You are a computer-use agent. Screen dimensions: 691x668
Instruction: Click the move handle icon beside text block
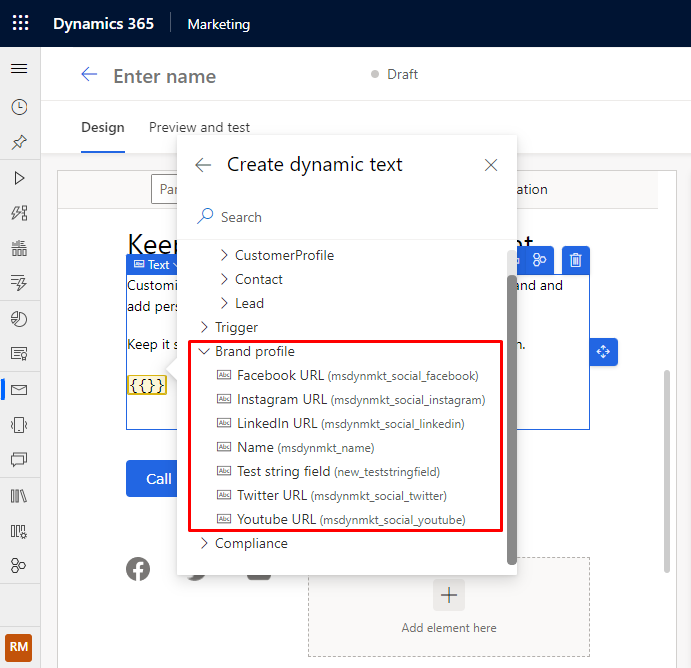pyautogui.click(x=603, y=352)
